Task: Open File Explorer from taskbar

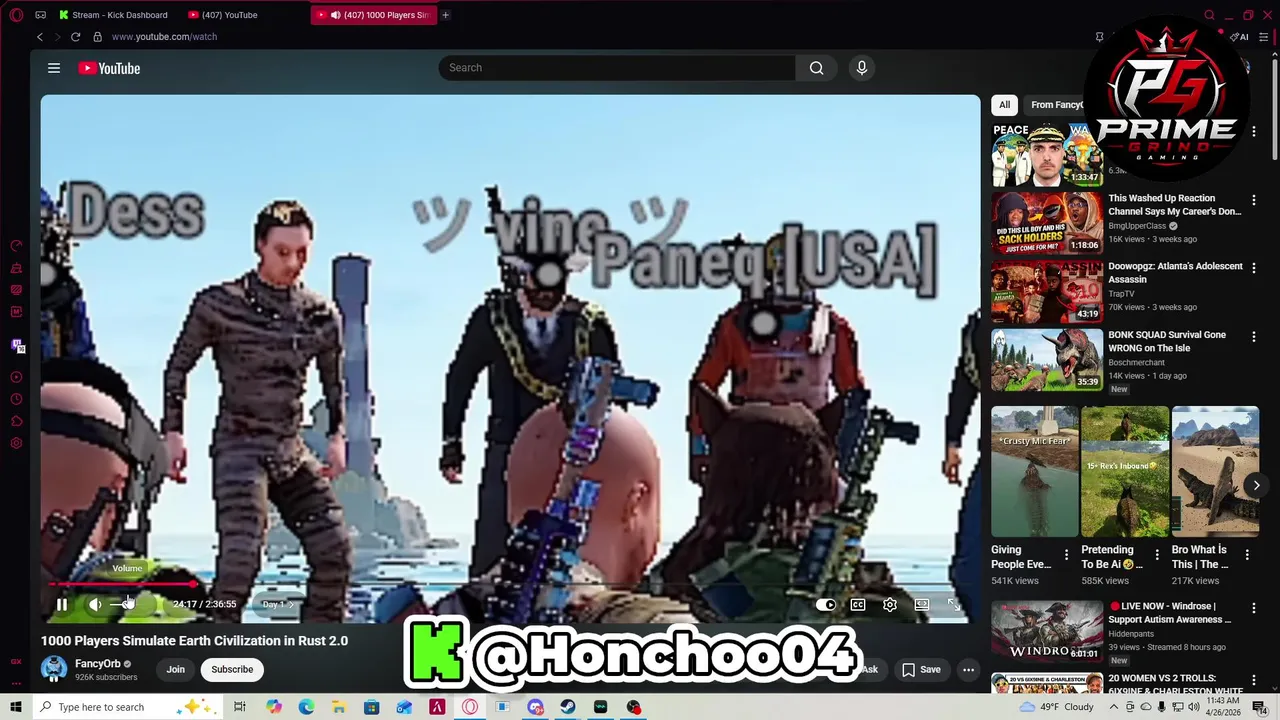Action: tap(338, 707)
